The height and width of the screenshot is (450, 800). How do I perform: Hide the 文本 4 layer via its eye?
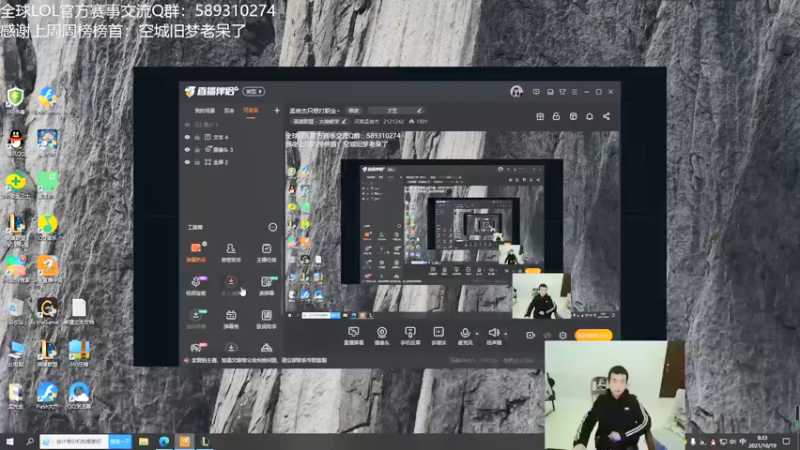187,137
